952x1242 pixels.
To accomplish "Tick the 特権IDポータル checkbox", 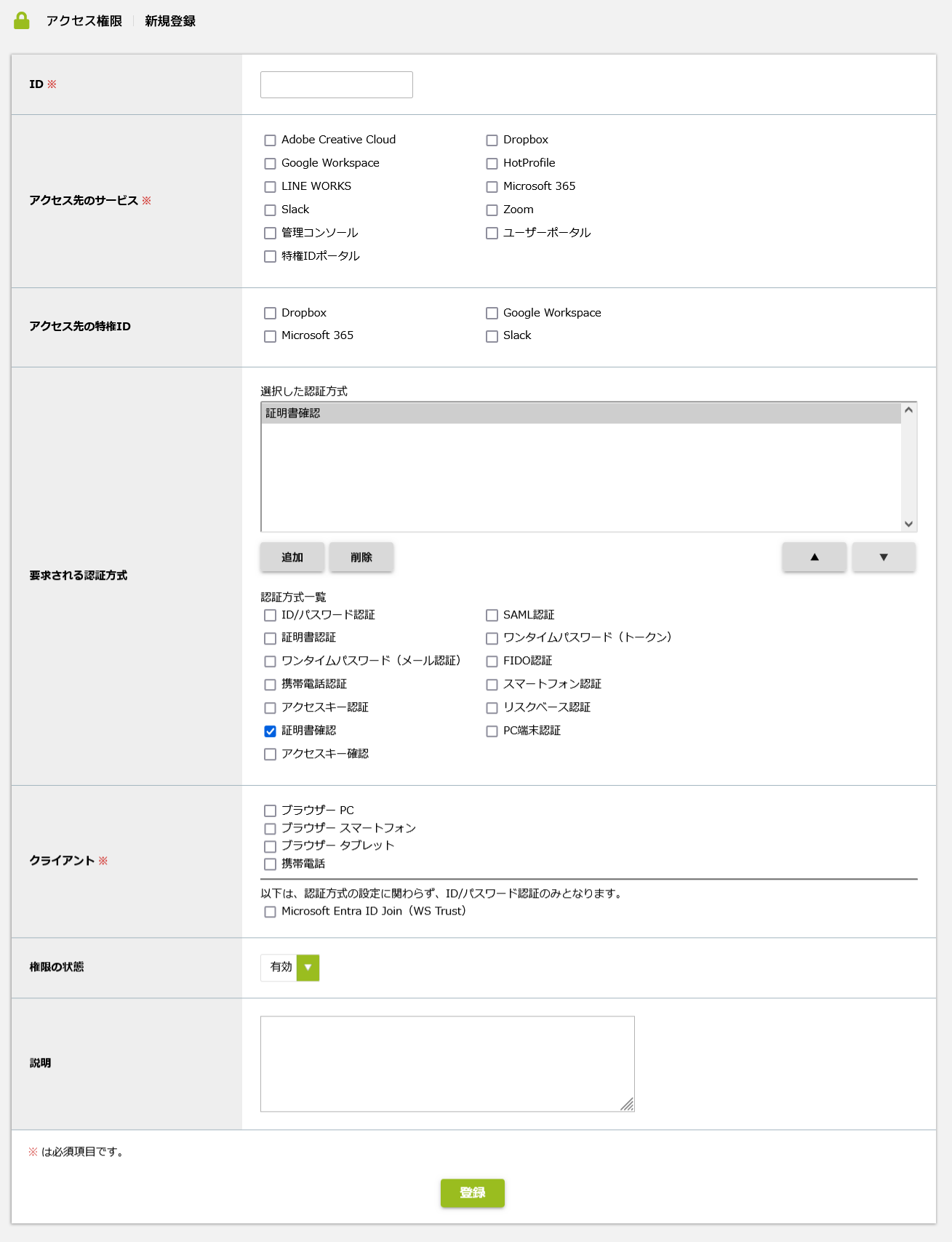I will 270,257.
